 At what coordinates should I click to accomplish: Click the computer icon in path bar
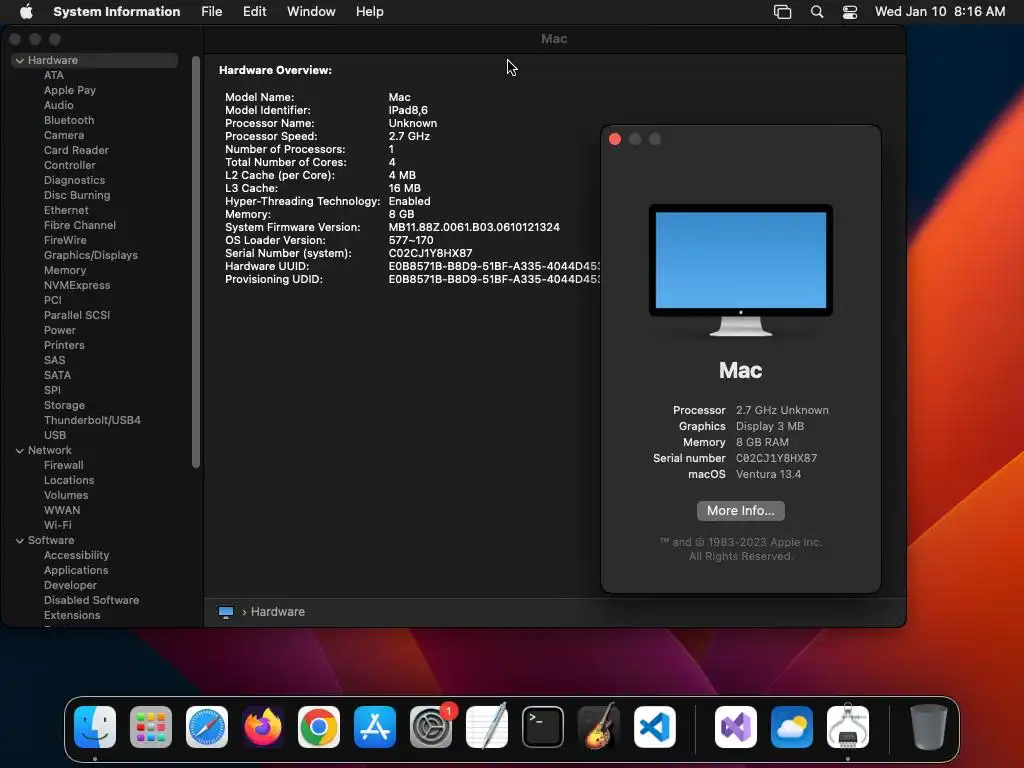[226, 612]
